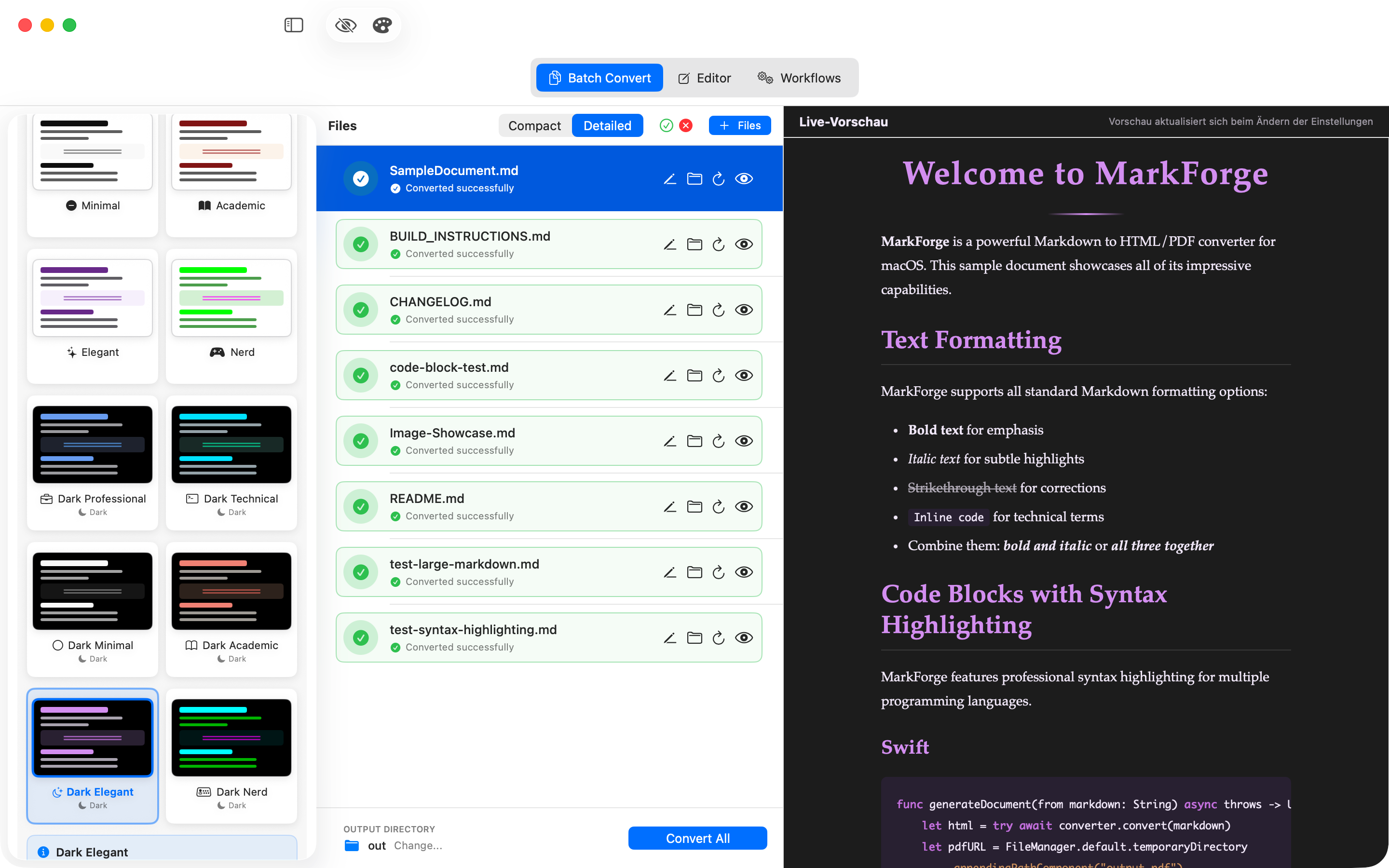Reconvert test-syntax-highlighting.md with refresh icon
This screenshot has height=868, width=1389.
719,638
